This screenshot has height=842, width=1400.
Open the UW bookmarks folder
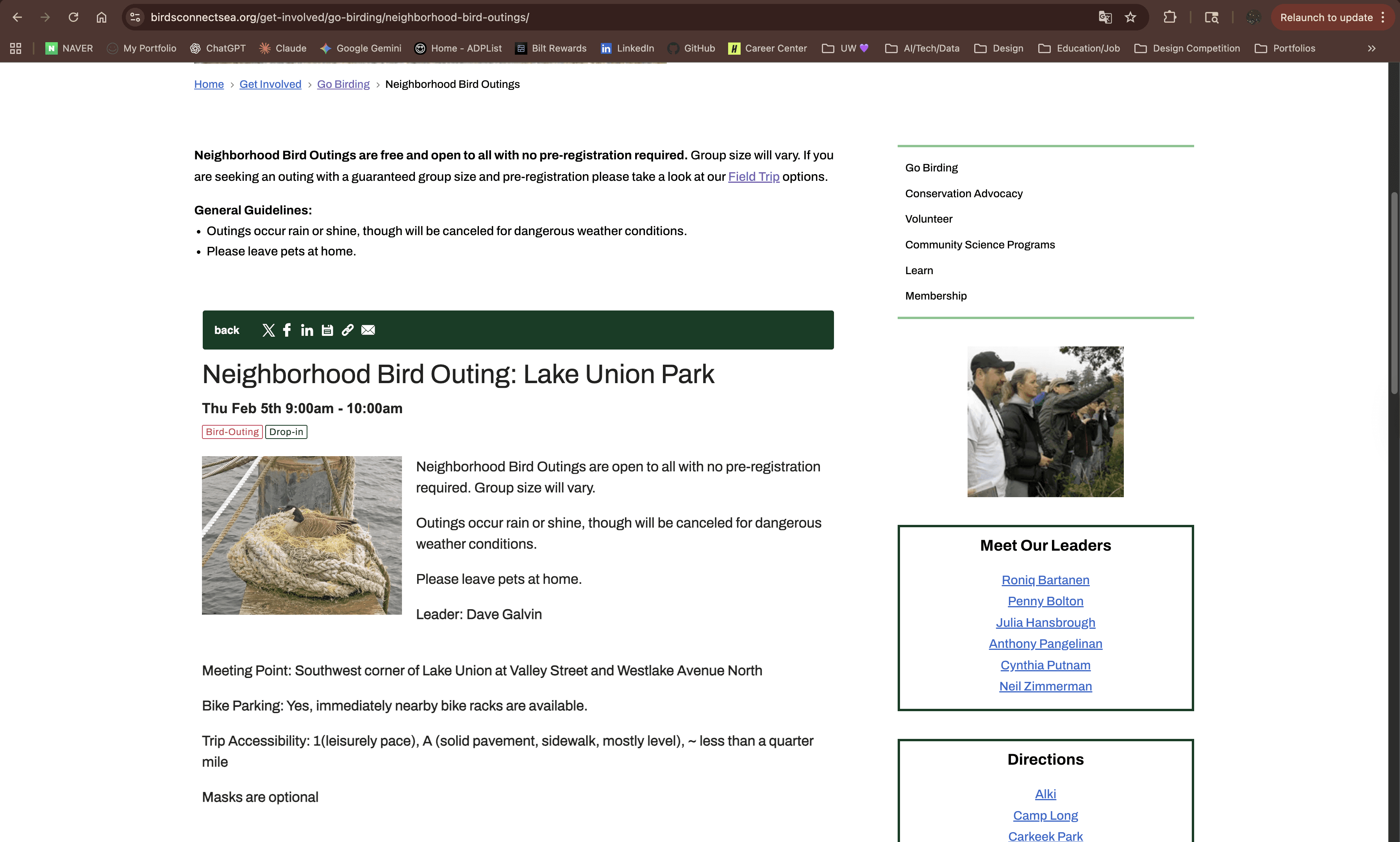(x=845, y=48)
